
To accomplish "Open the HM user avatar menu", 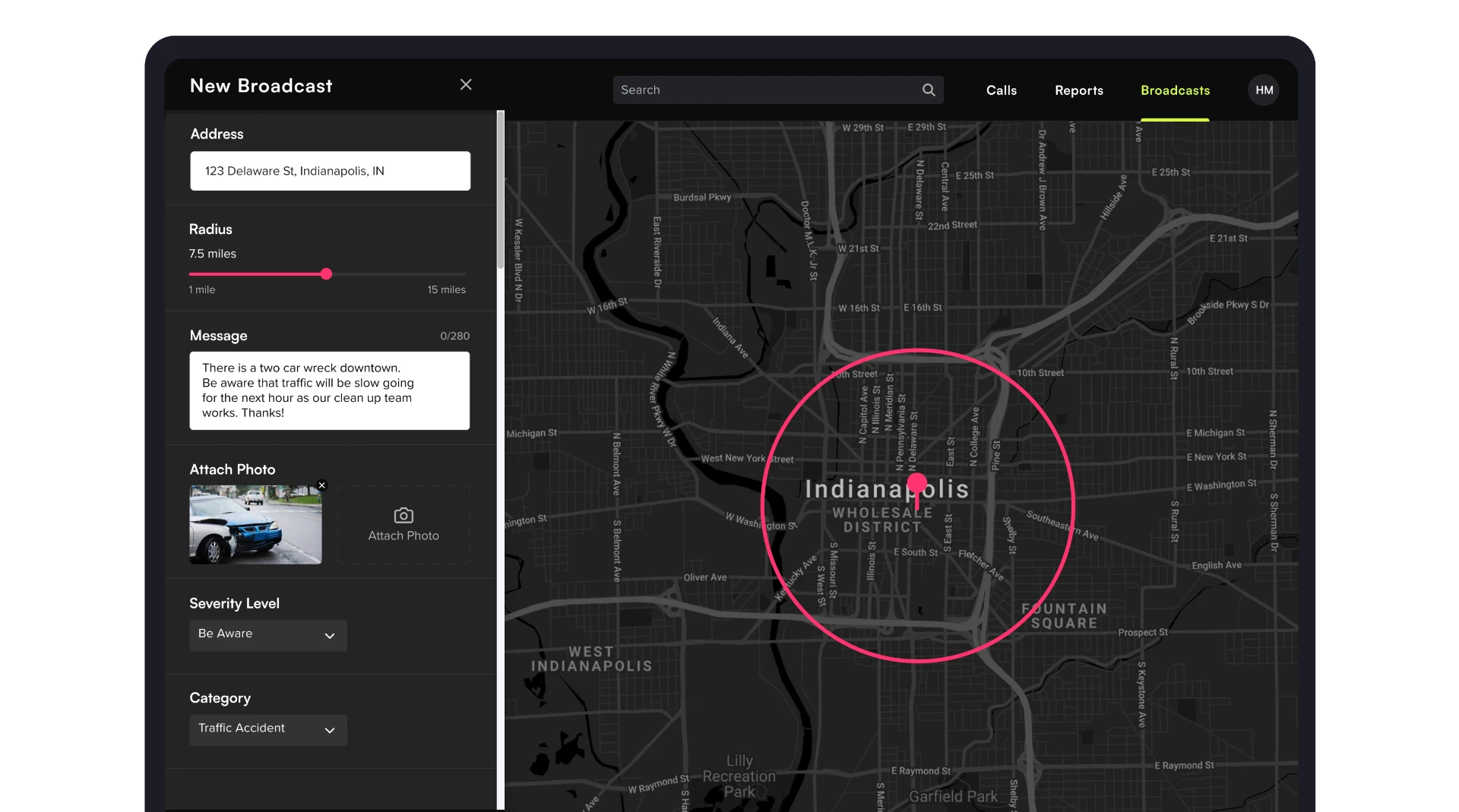I will point(1264,90).
